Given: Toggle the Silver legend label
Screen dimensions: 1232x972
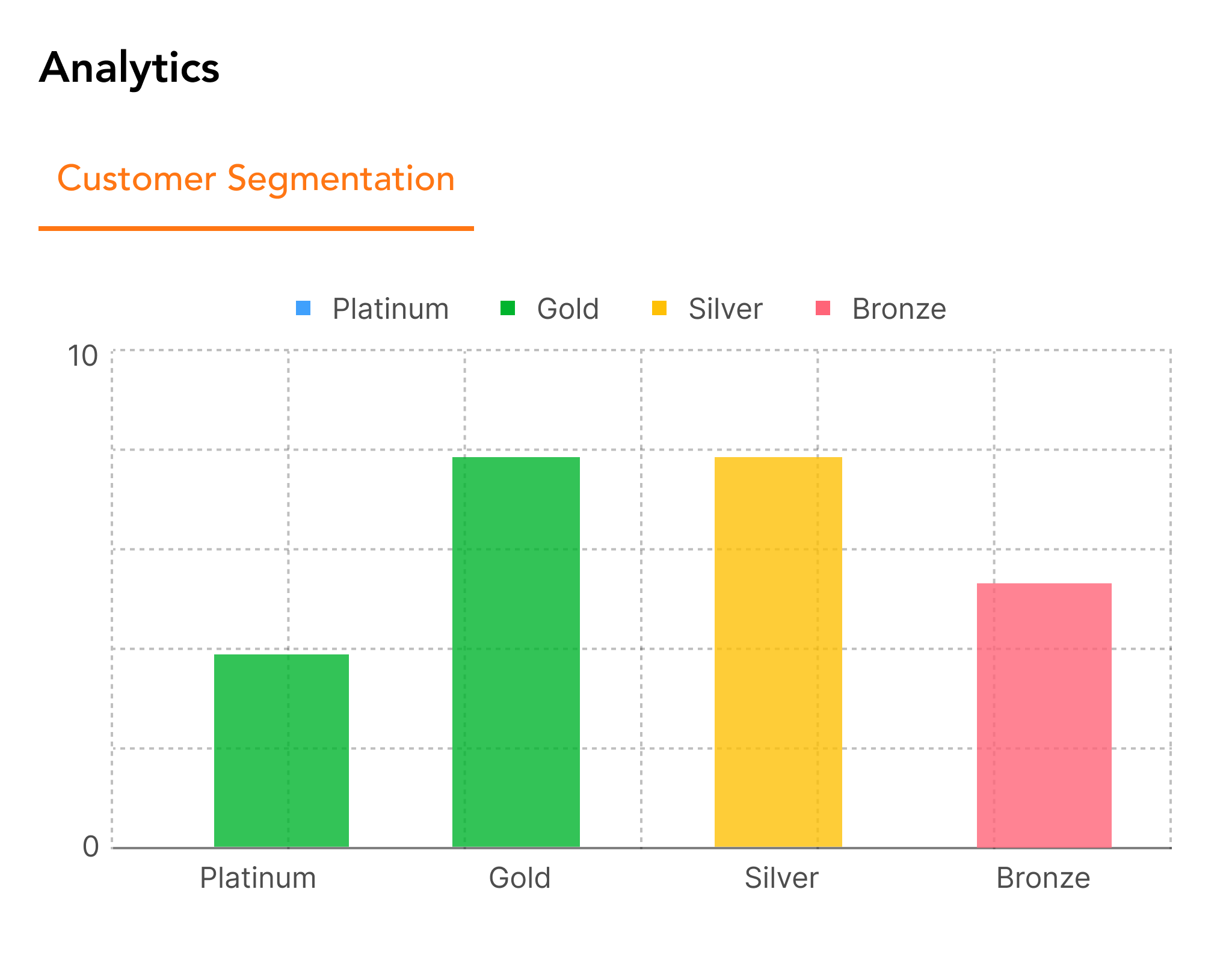Looking at the screenshot, I should 725,309.
